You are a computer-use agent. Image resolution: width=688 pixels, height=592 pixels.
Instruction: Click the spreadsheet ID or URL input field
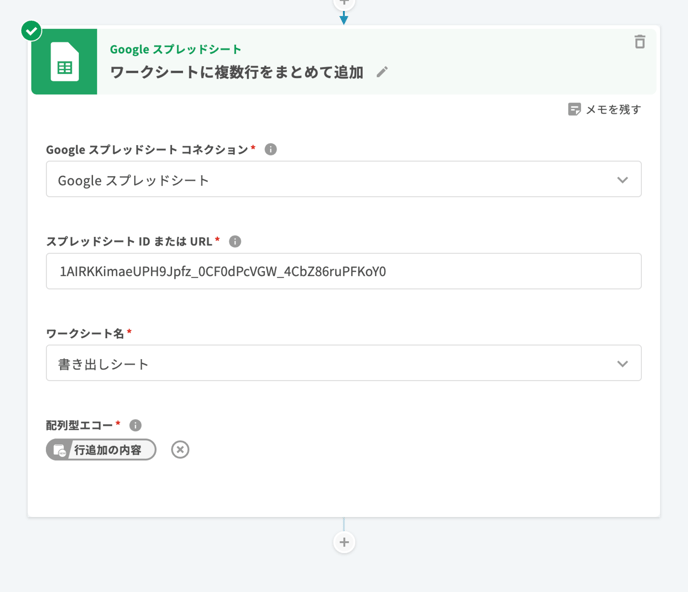[x=343, y=271]
